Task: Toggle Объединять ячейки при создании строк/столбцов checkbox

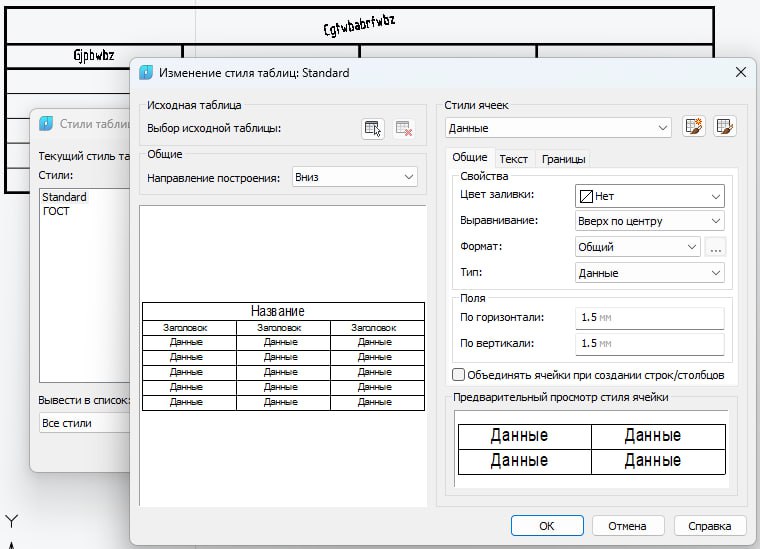Action: 459,375
